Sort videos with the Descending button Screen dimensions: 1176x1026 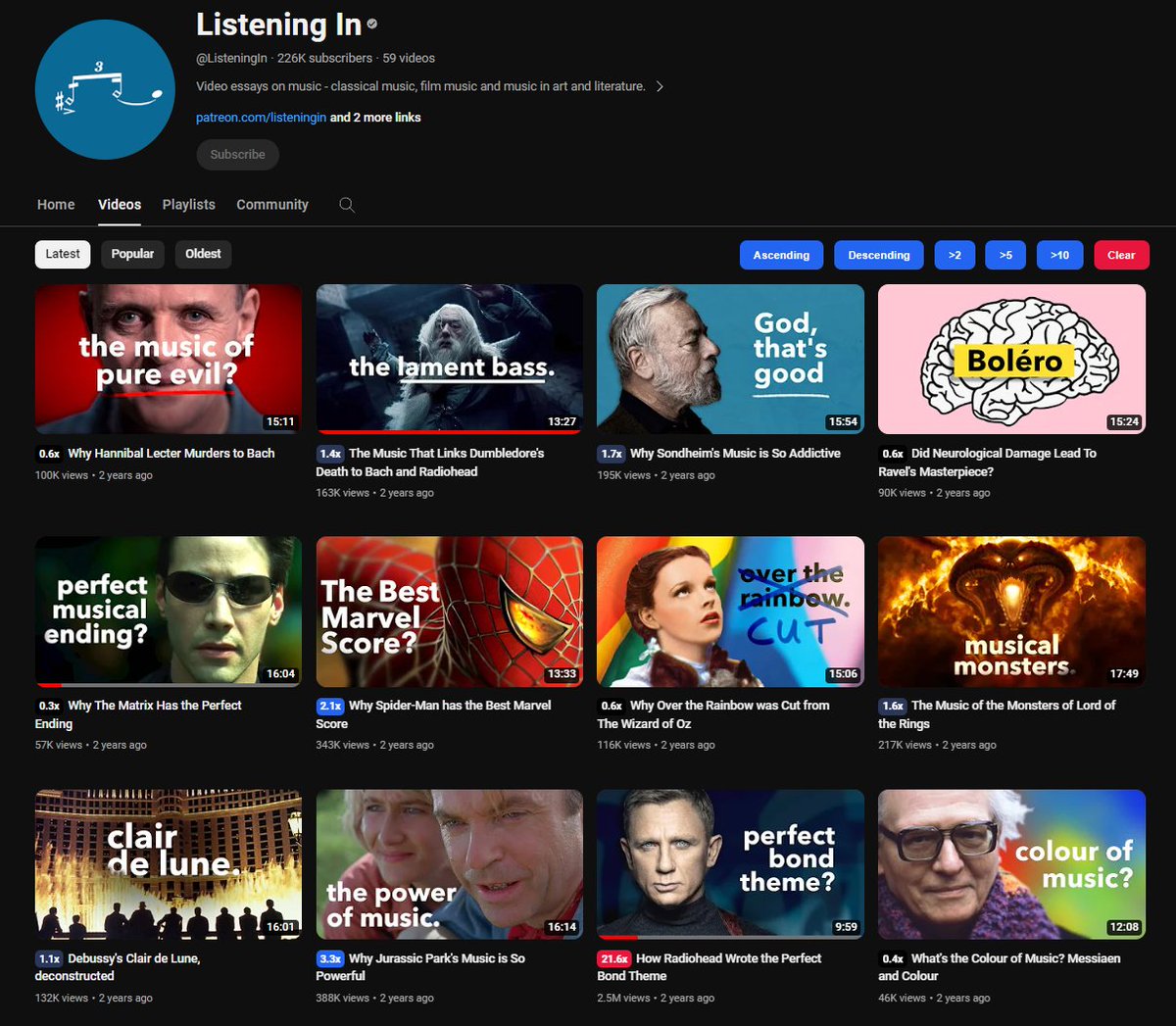(x=879, y=255)
